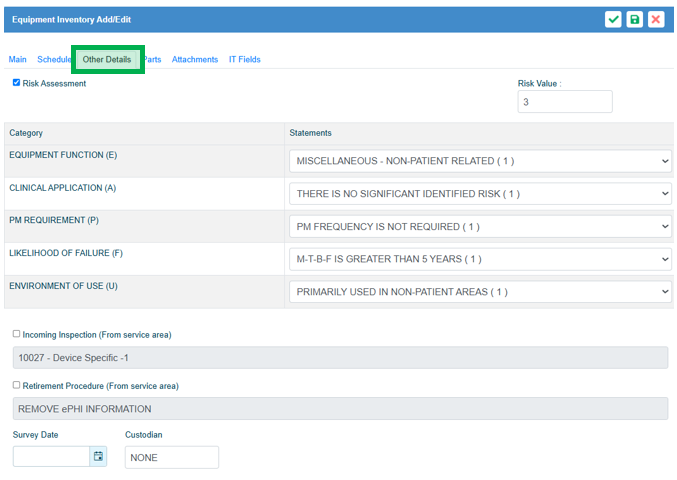The image size is (677, 480).
Task: Uncheck the Risk Assessment checkbox
Action: pyautogui.click(x=17, y=83)
